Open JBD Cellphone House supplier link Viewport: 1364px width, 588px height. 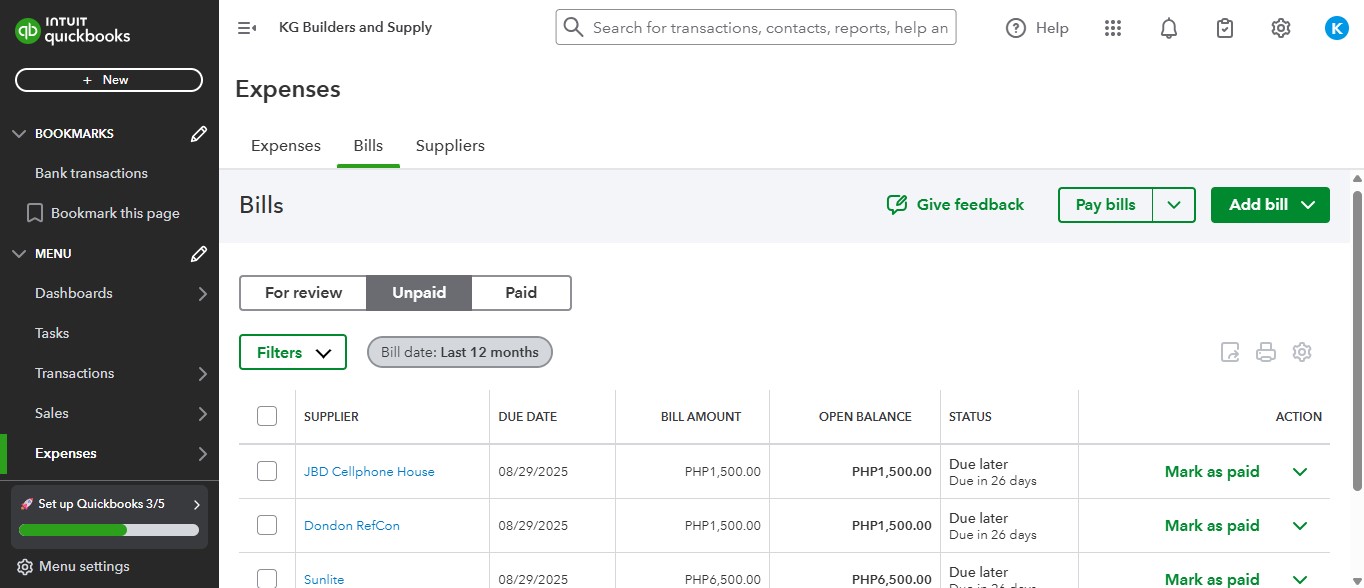369,472
